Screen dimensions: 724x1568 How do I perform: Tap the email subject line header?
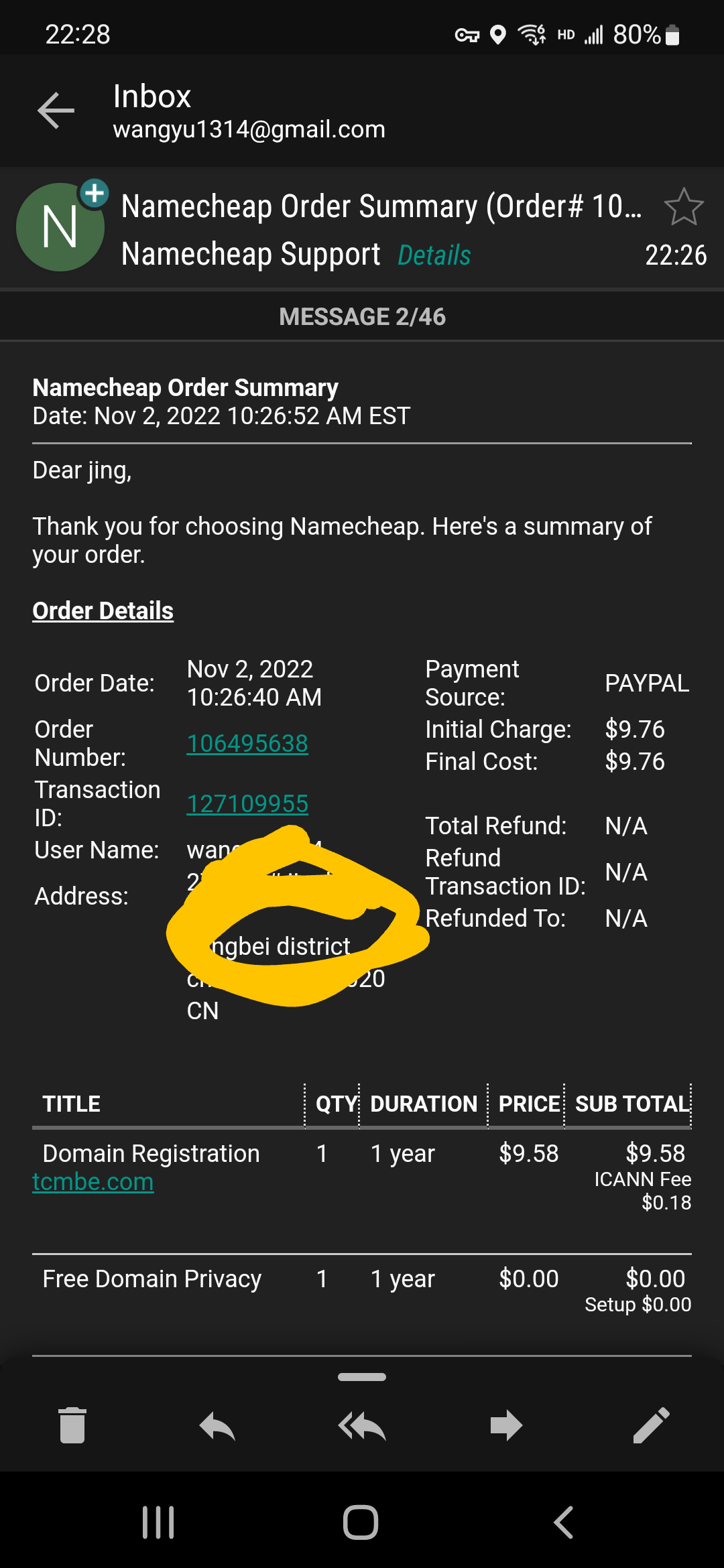[381, 206]
